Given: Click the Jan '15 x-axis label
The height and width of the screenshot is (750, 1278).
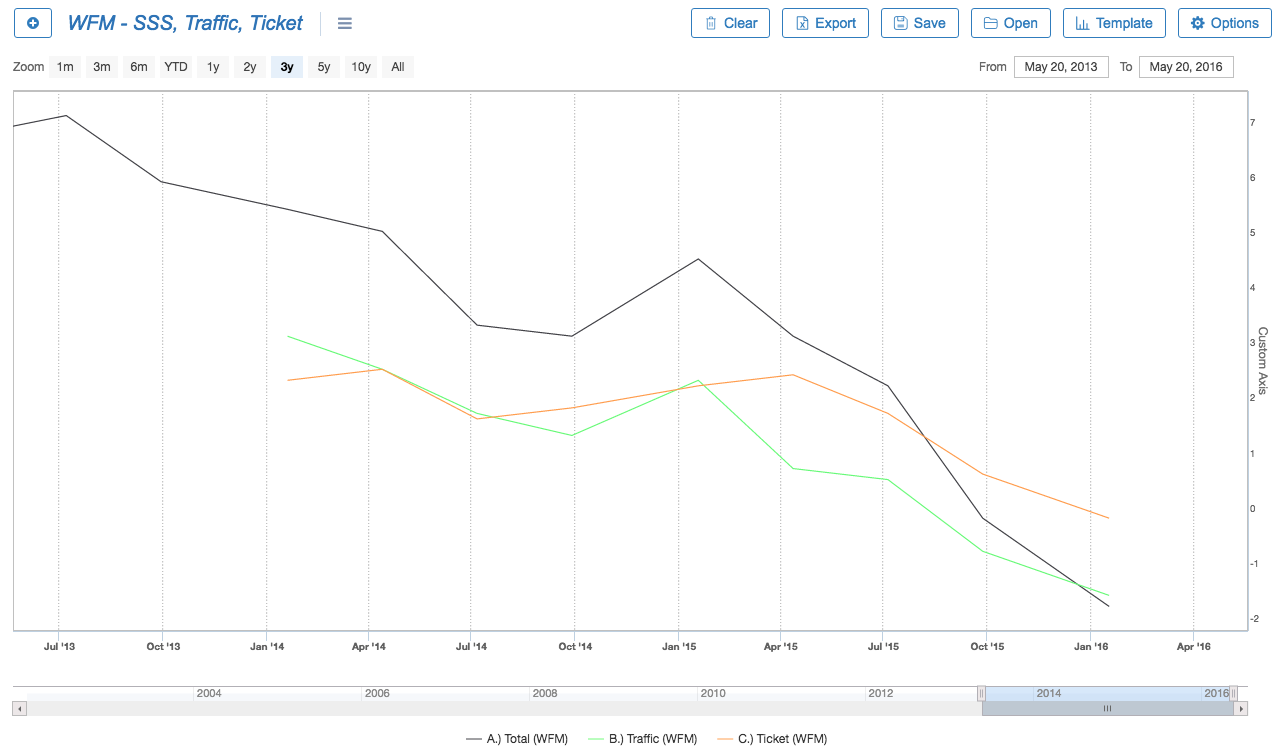Looking at the screenshot, I should click(x=678, y=646).
